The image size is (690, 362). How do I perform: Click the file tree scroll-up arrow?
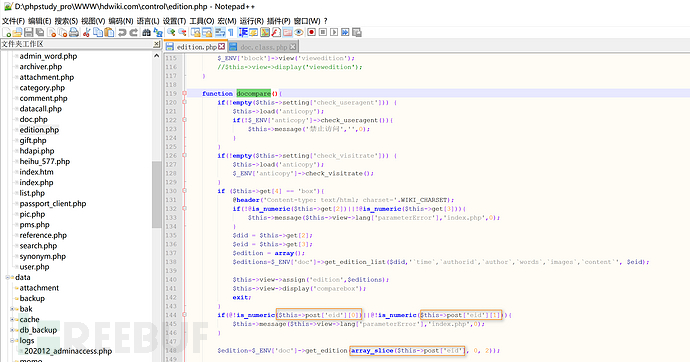157,56
